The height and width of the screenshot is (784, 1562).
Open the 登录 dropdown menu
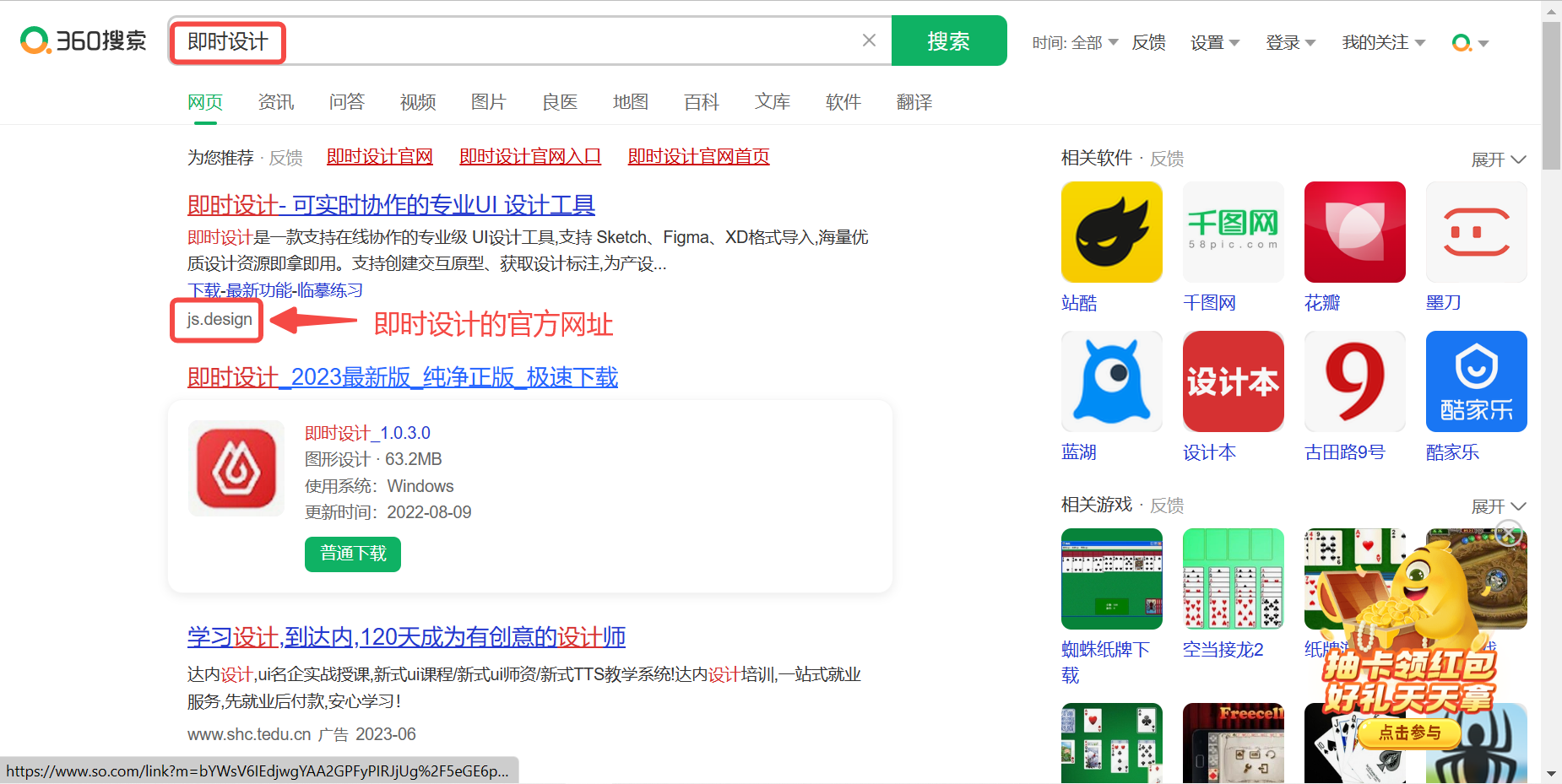coord(1291,42)
